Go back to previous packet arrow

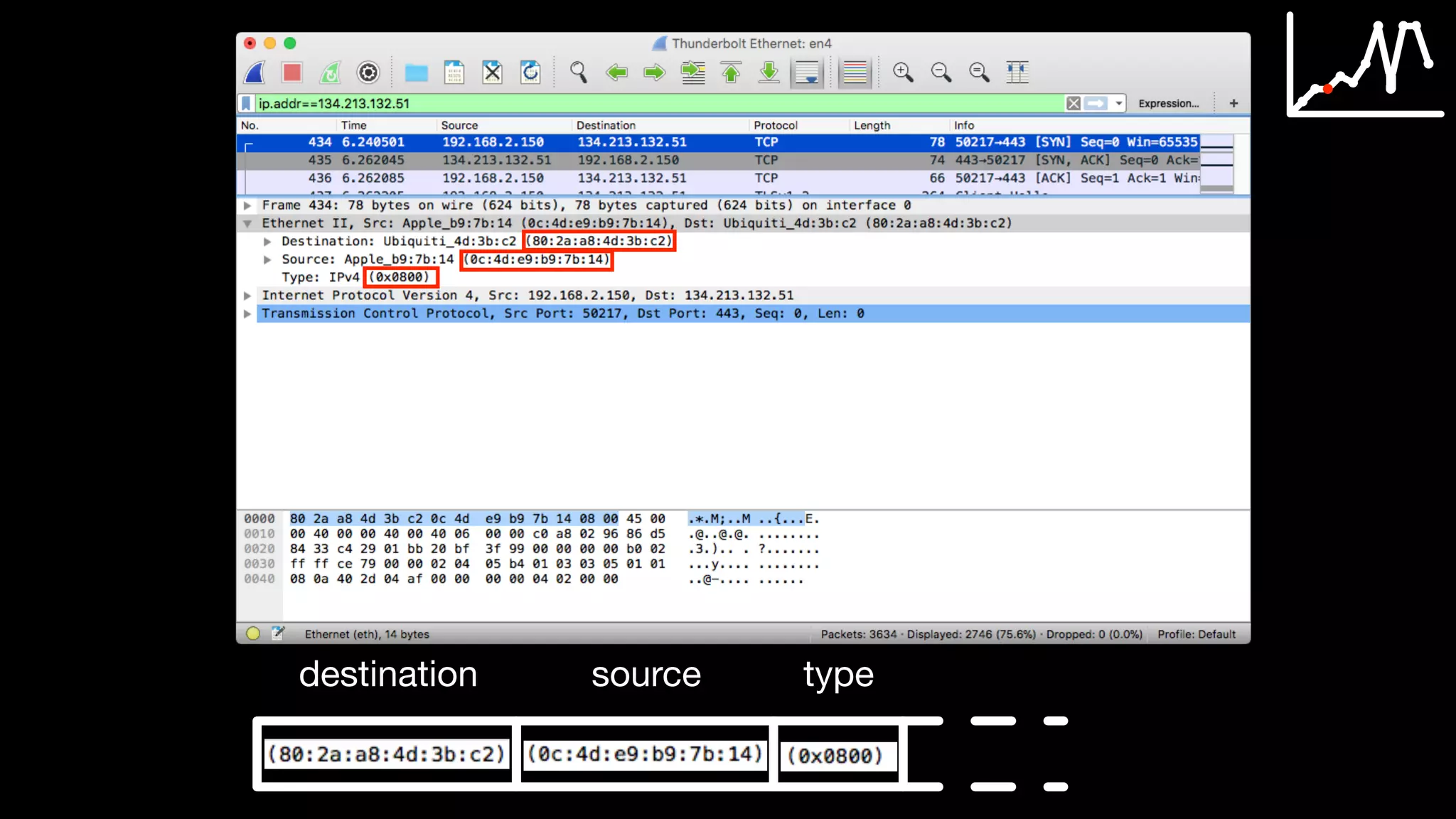(616, 73)
